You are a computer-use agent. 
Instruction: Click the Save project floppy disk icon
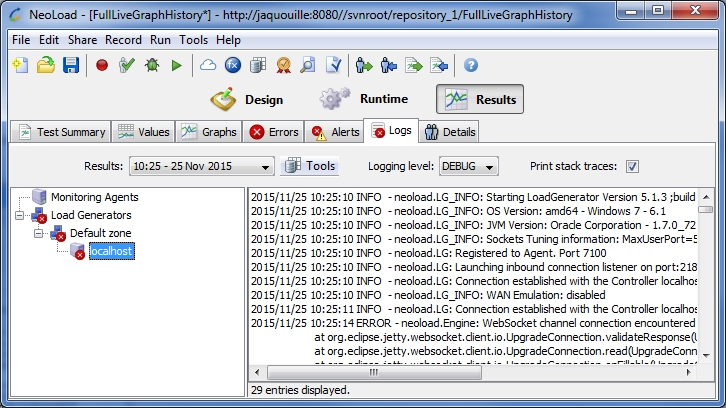tap(71, 65)
